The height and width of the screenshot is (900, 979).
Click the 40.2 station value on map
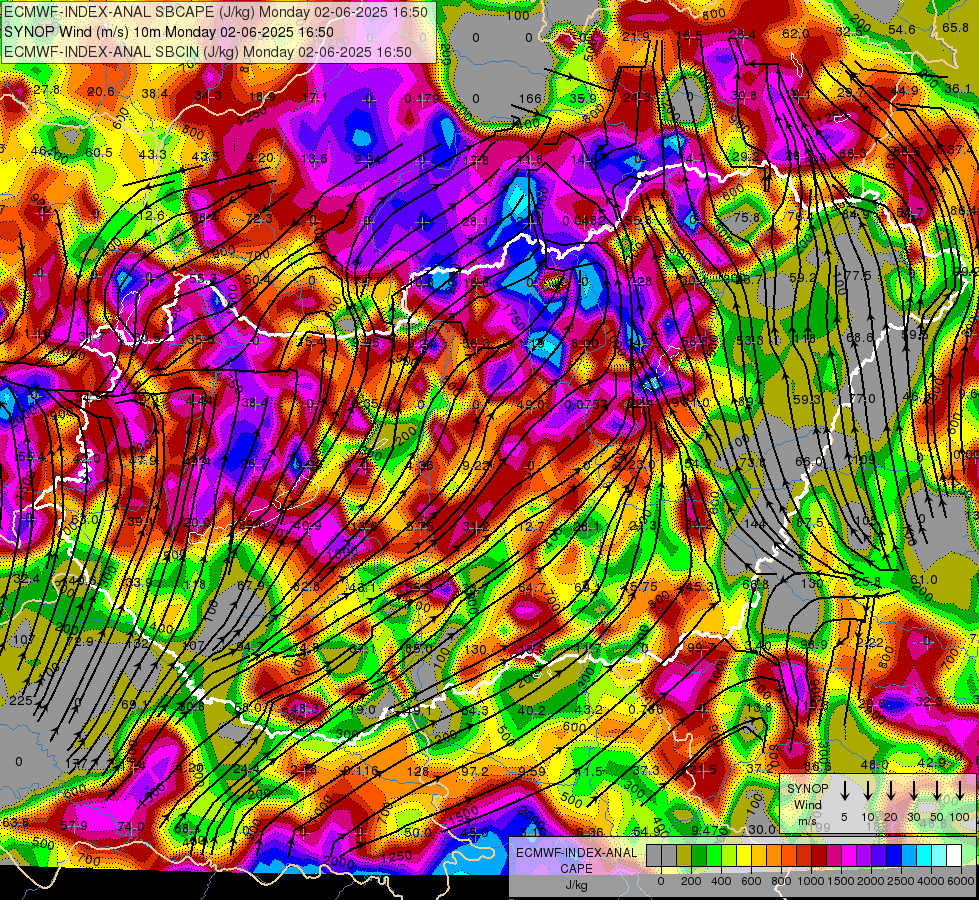pyautogui.click(x=532, y=710)
